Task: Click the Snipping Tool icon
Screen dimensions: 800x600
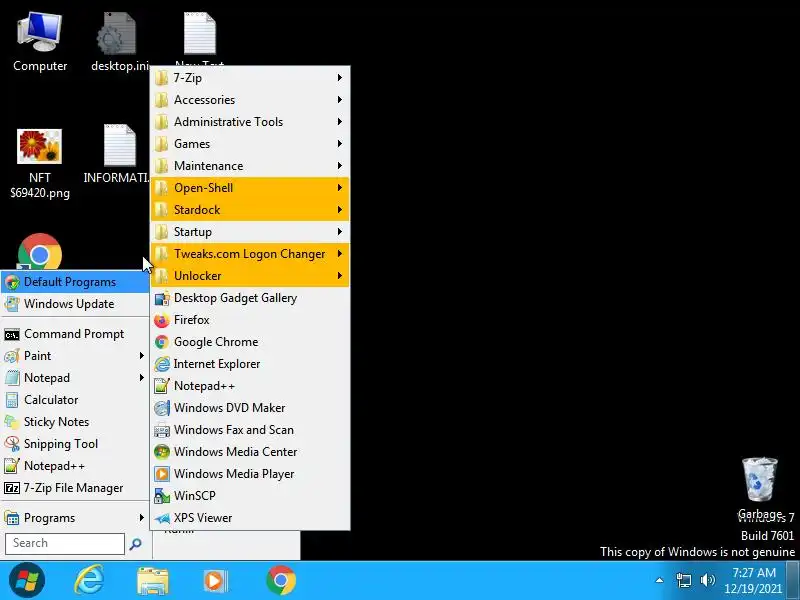Action: point(12,444)
